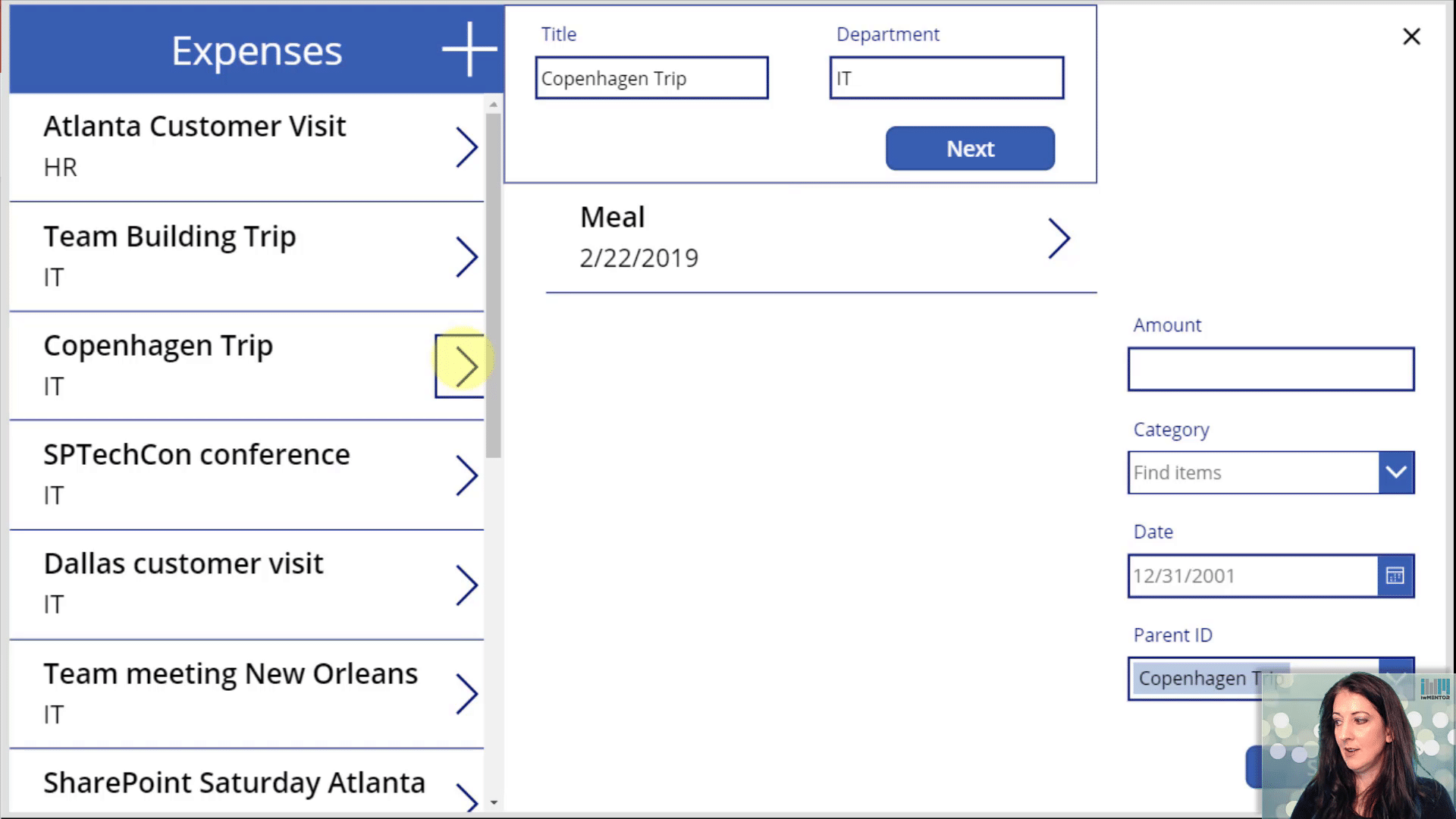Open Team Building Trip details arrow

(x=466, y=257)
